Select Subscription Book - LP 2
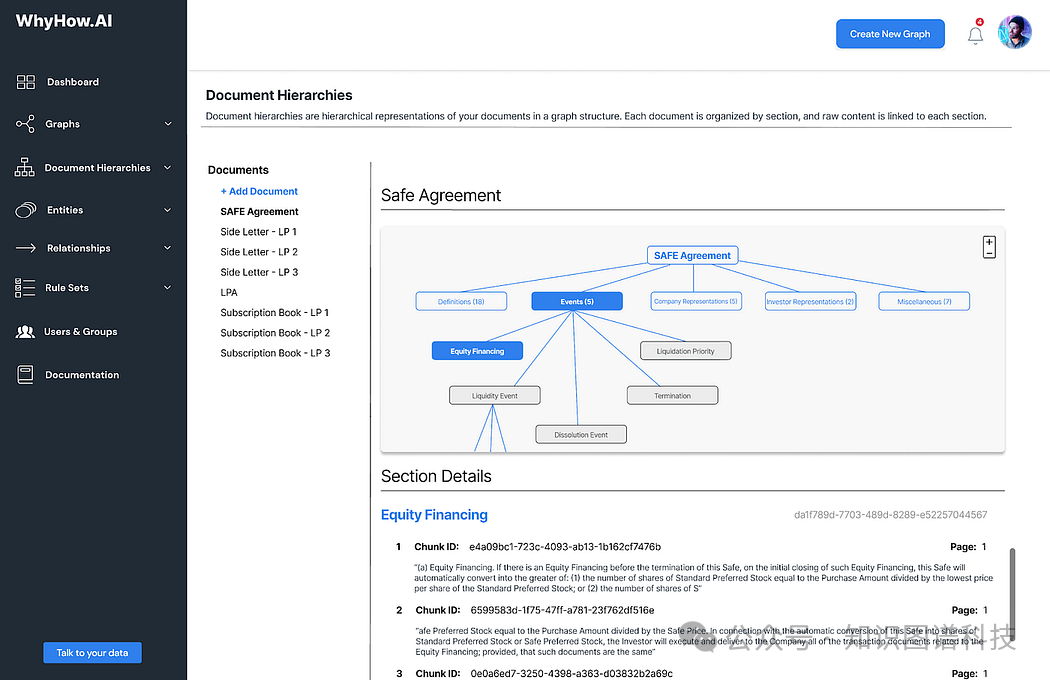 click(275, 333)
